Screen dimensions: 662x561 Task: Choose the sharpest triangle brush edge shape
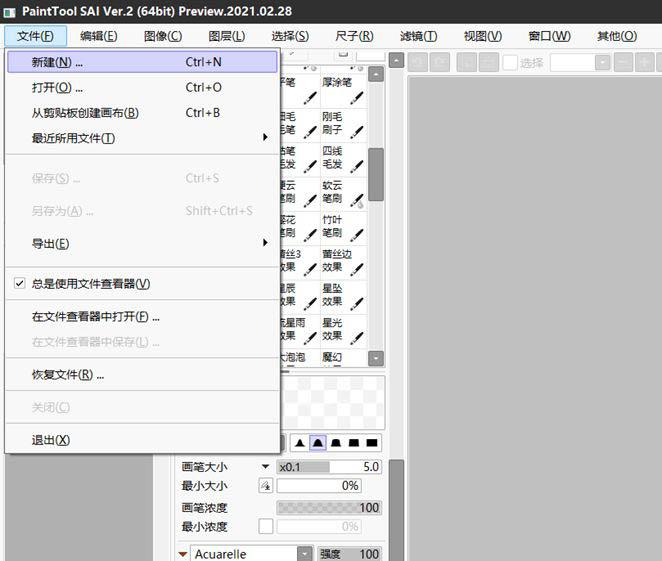point(300,443)
